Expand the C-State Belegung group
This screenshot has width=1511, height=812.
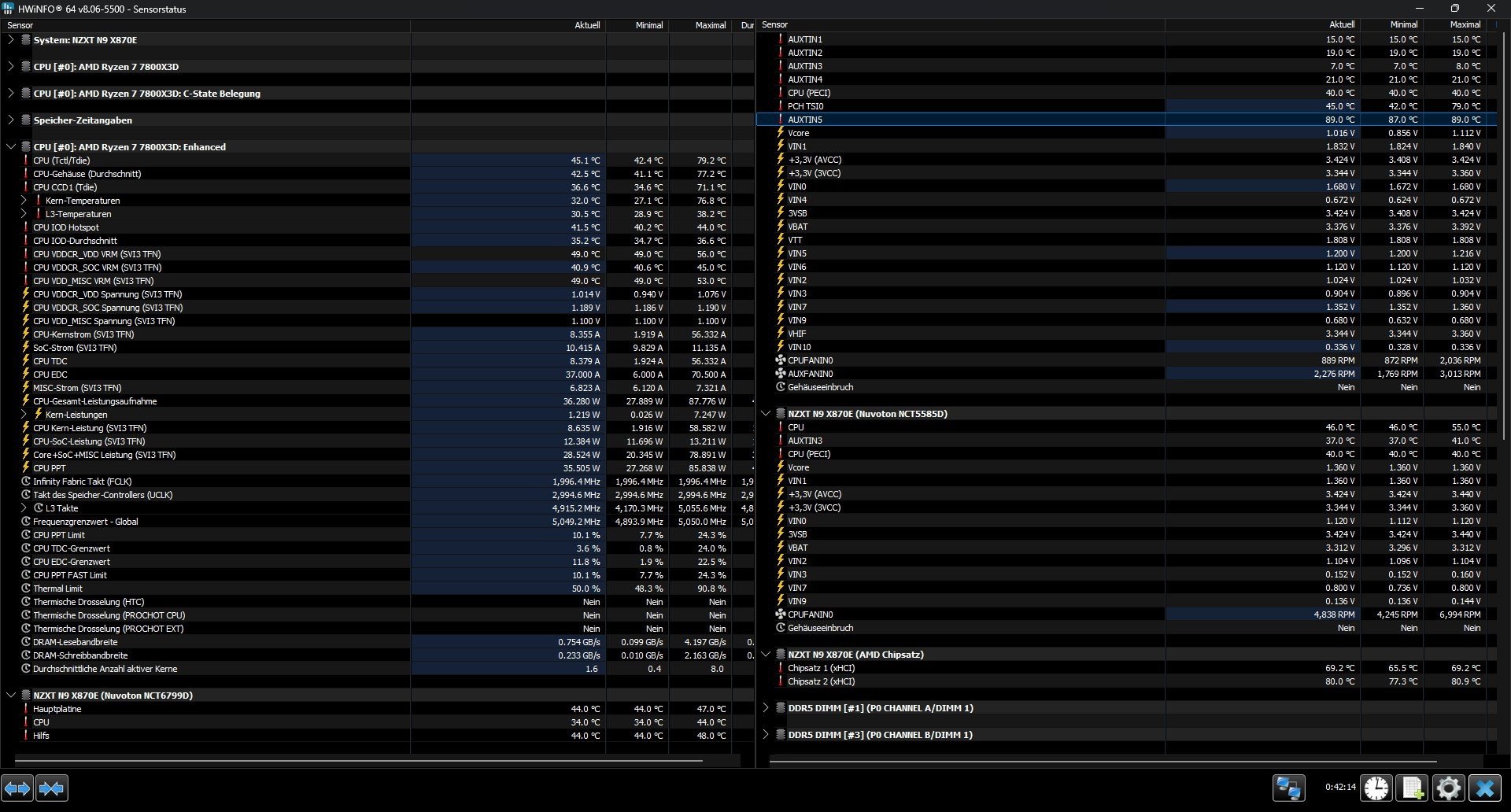click(11, 94)
